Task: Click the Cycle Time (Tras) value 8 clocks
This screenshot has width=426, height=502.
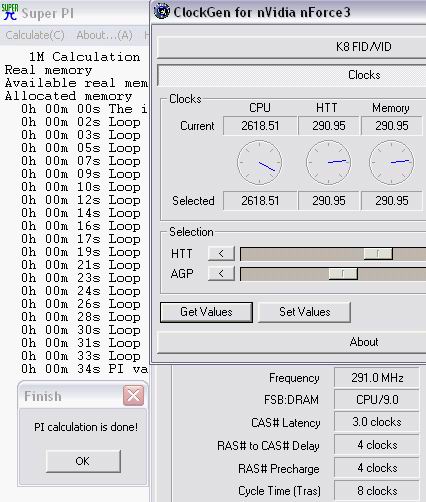Action: [377, 491]
